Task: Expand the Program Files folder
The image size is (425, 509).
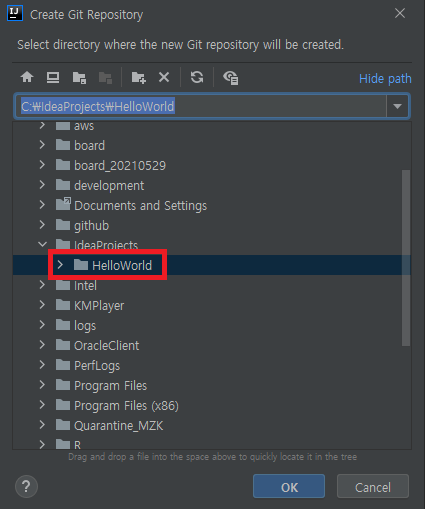Action: point(42,385)
